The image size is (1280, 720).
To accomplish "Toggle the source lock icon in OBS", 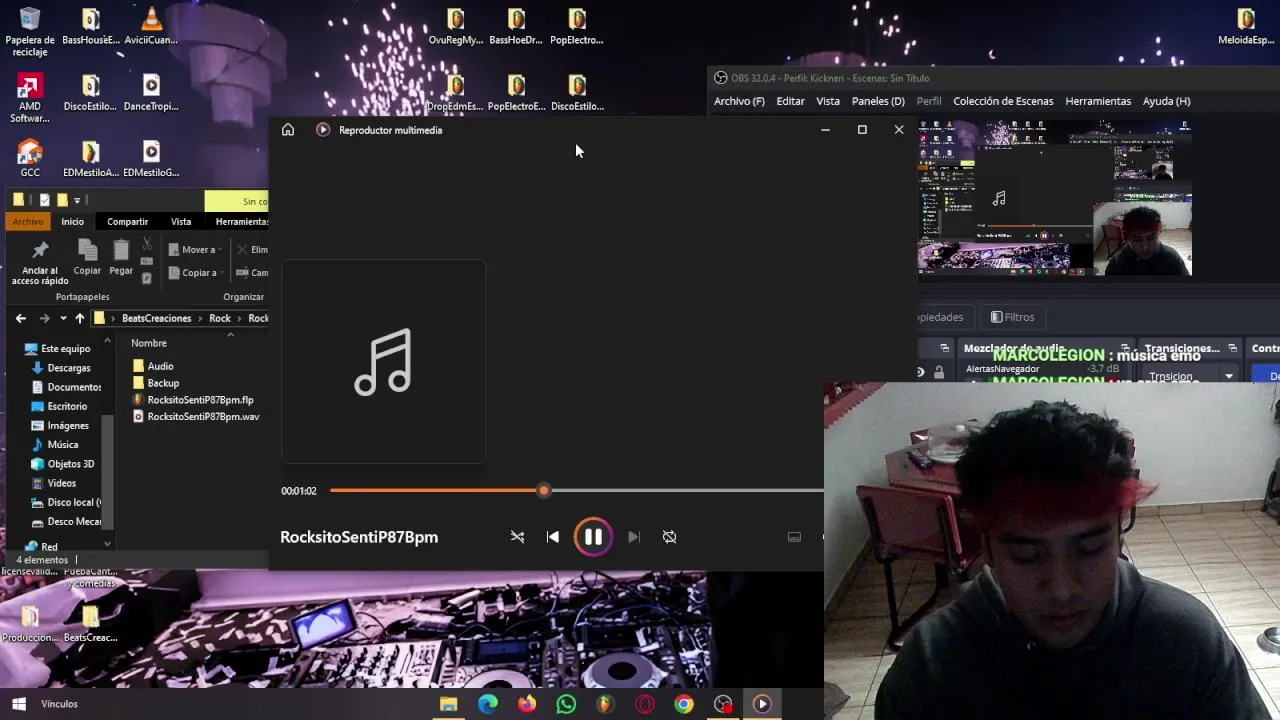I will [x=939, y=373].
